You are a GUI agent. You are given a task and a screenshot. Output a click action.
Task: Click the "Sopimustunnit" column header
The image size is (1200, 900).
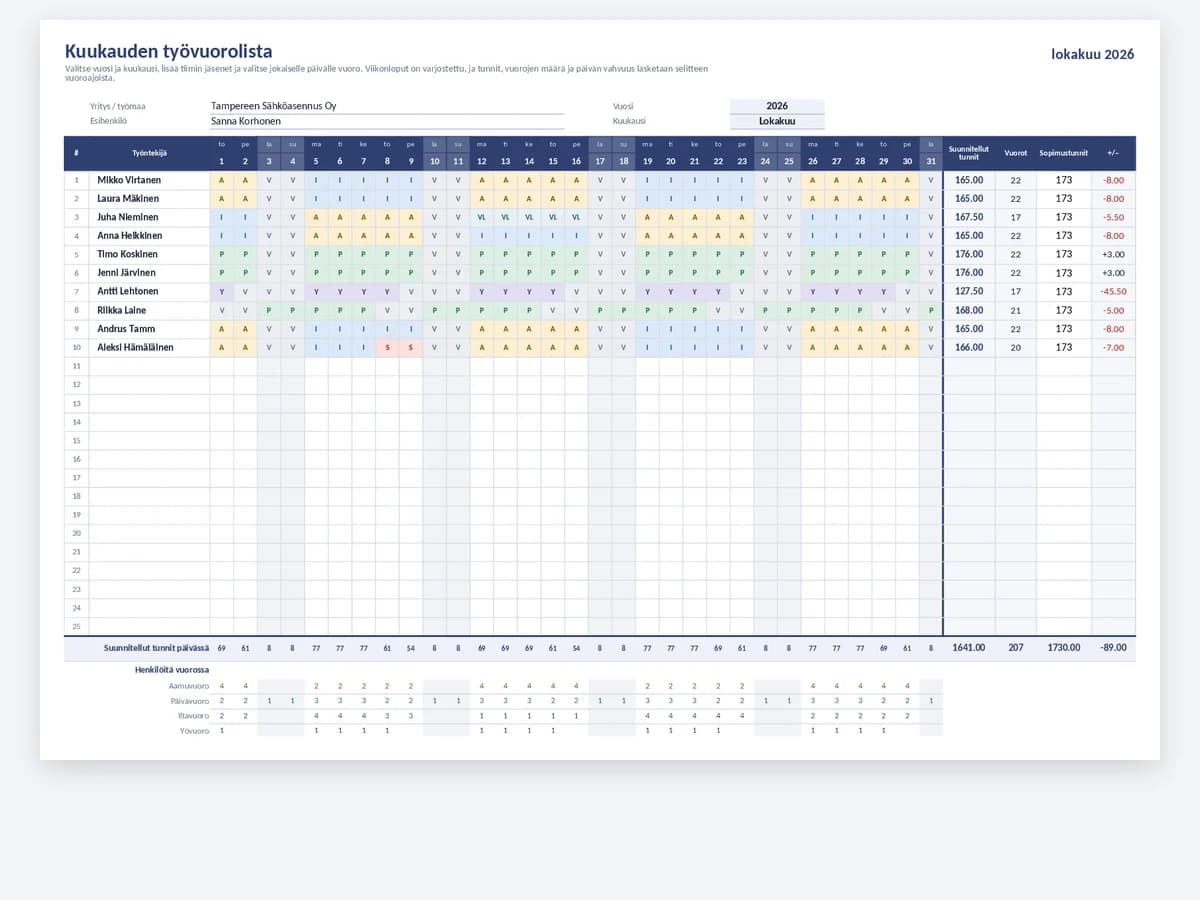(1064, 153)
